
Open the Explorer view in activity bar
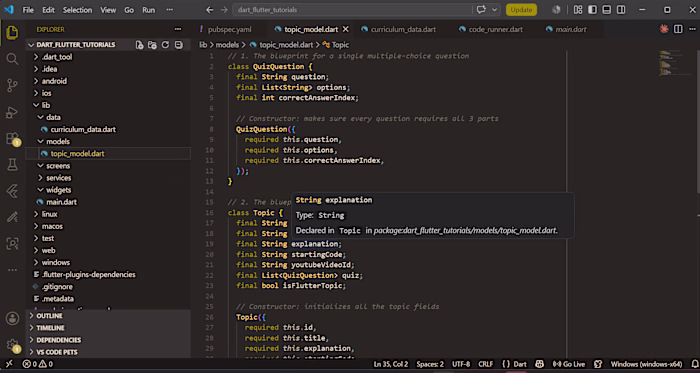pos(12,33)
